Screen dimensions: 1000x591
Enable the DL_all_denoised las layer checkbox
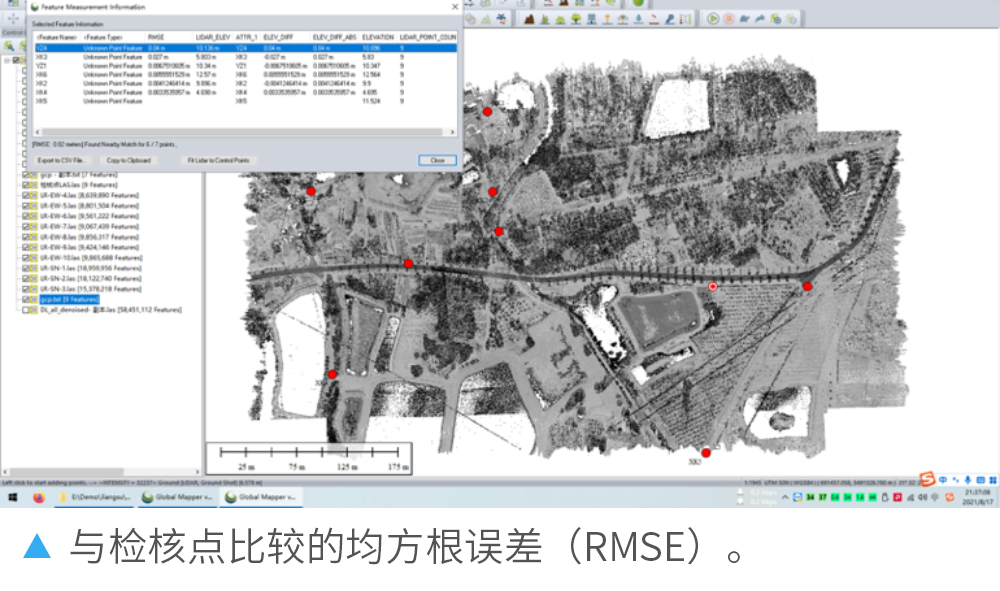pos(27,310)
